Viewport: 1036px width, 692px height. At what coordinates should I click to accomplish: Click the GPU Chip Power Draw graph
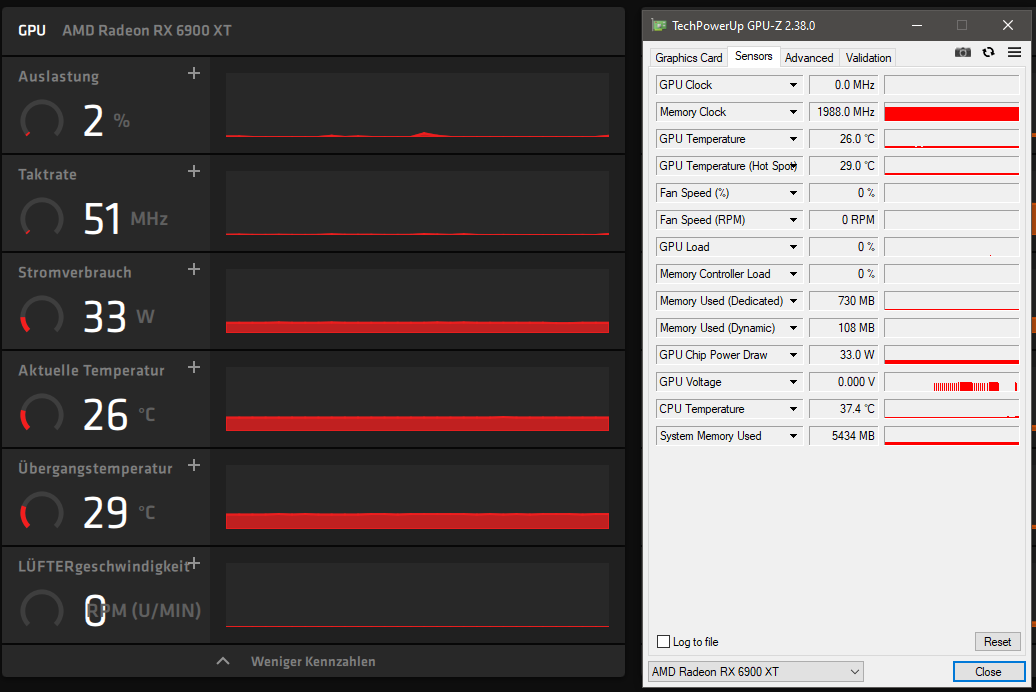coord(951,355)
